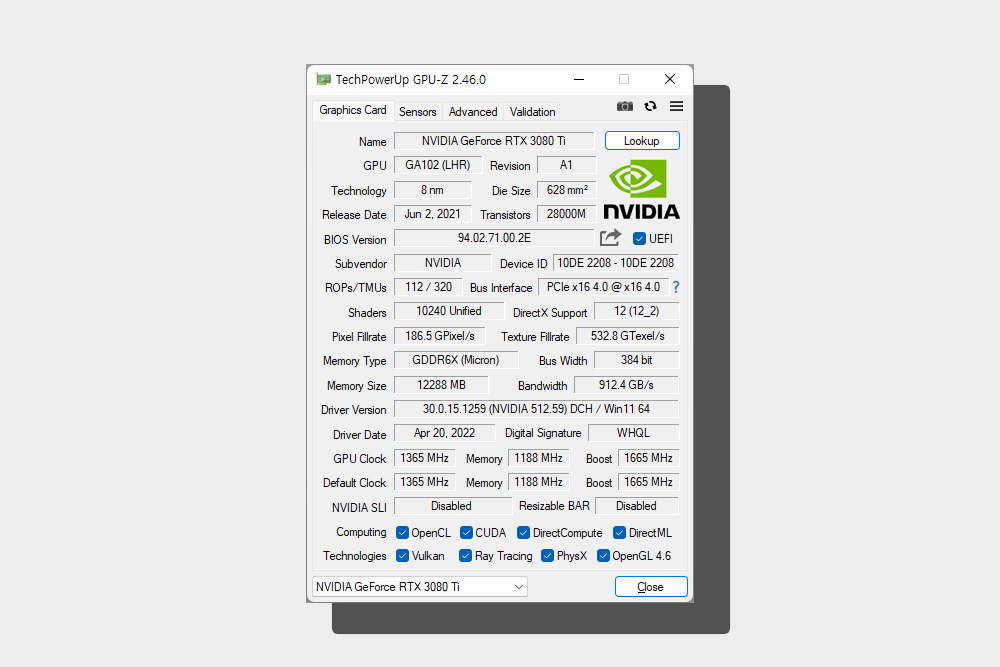Viewport: 1000px width, 667px height.
Task: Click the Shaders value 10240 Unified
Action: click(x=448, y=311)
